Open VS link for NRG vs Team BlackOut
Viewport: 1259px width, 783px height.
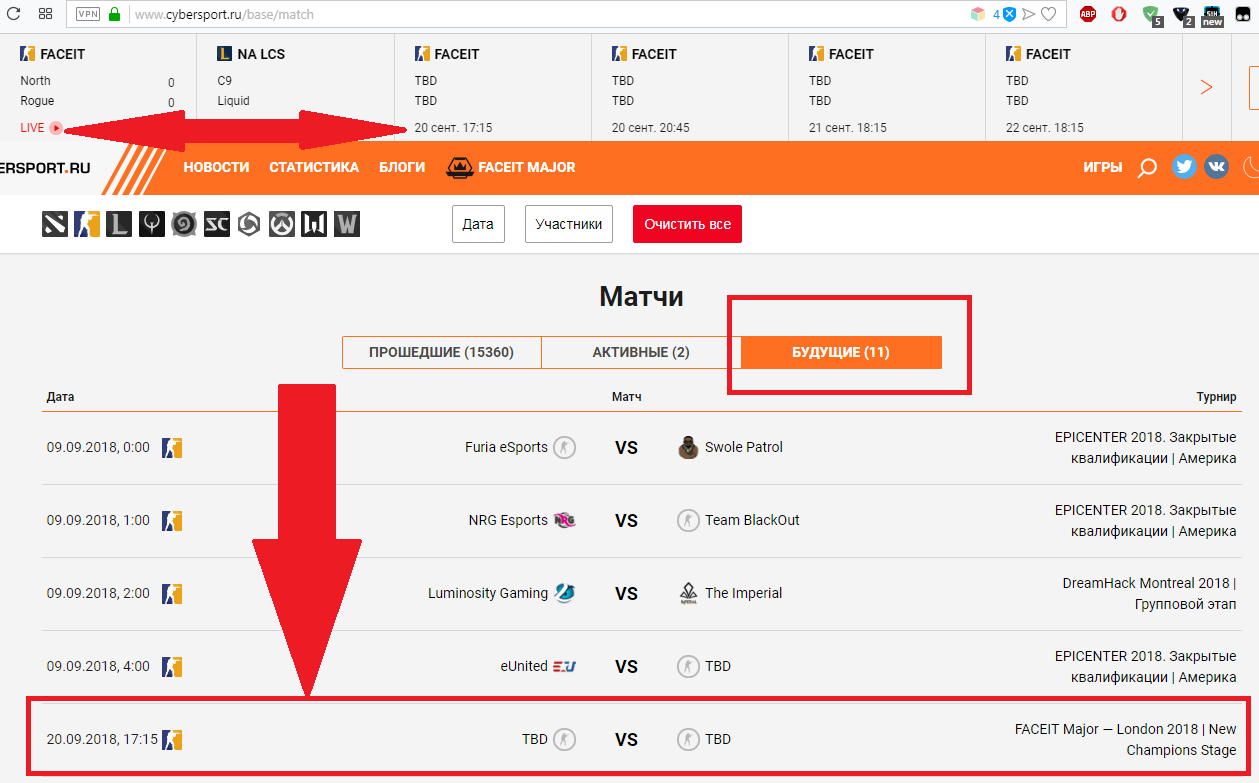[626, 521]
